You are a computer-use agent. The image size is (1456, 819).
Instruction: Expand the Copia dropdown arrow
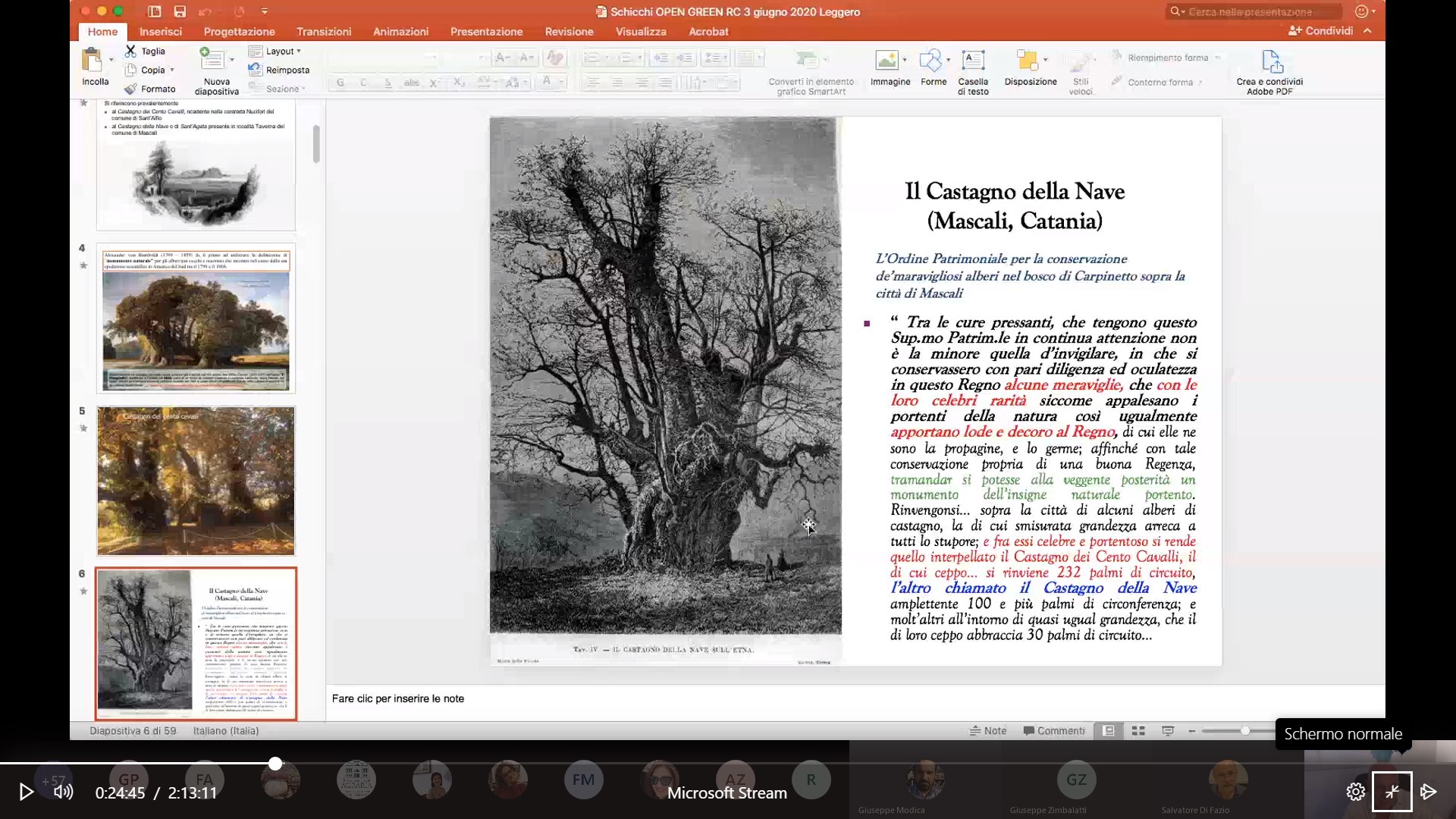172,70
